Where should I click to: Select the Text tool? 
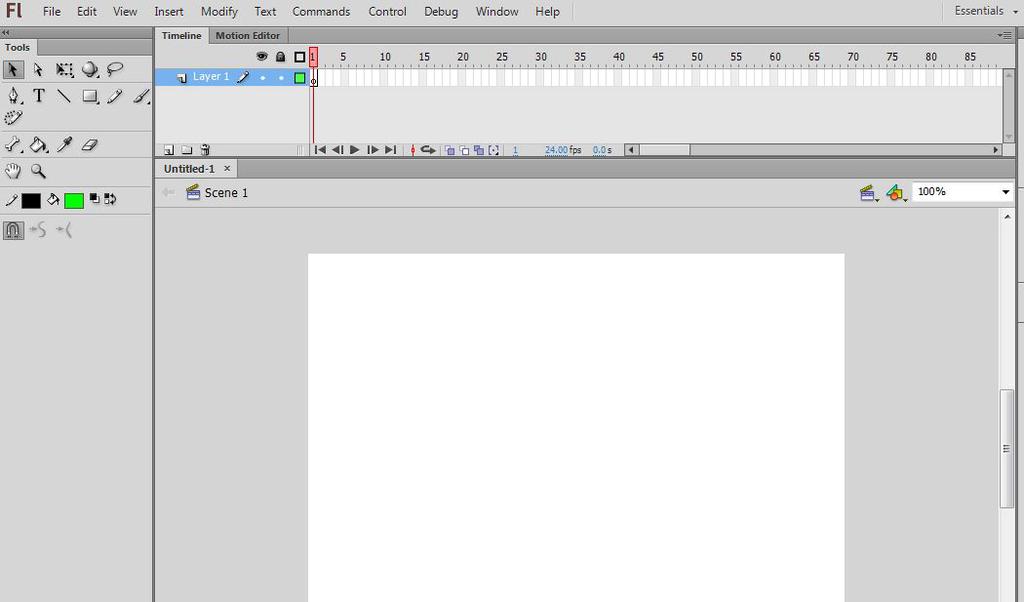click(39, 96)
